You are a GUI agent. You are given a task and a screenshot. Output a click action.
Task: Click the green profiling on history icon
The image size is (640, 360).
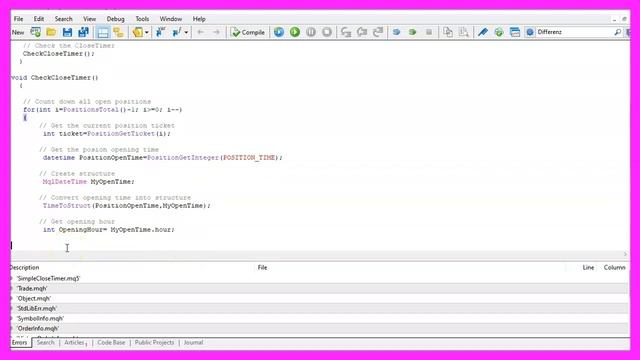(412, 32)
